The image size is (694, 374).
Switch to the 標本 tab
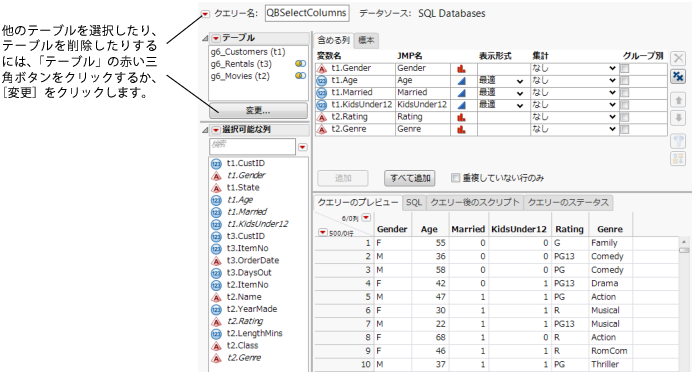coord(366,40)
